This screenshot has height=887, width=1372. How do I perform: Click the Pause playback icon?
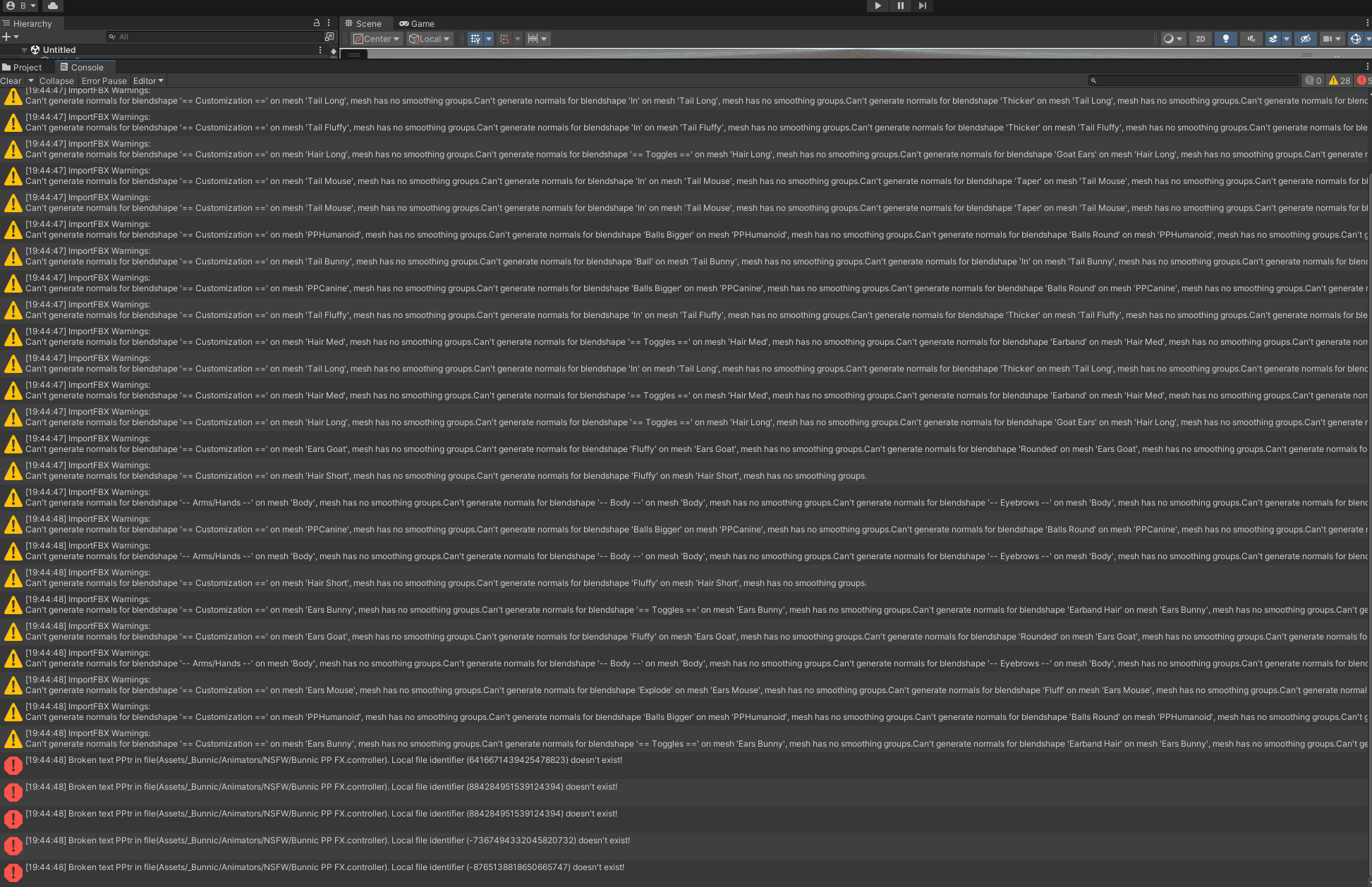coord(900,6)
